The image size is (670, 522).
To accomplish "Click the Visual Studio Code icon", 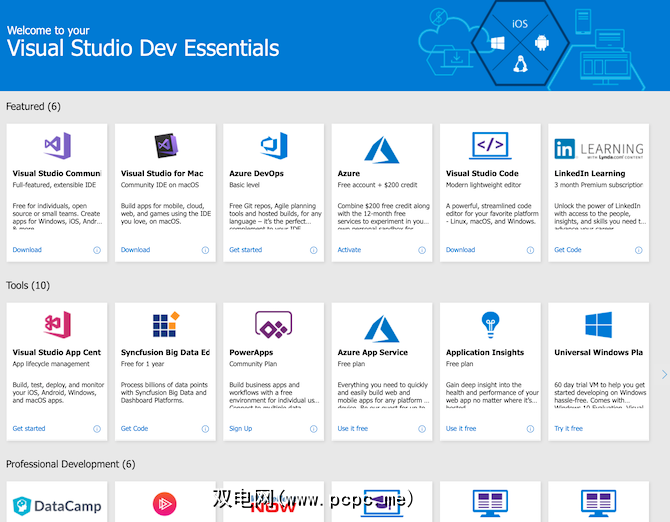I will tap(490, 146).
